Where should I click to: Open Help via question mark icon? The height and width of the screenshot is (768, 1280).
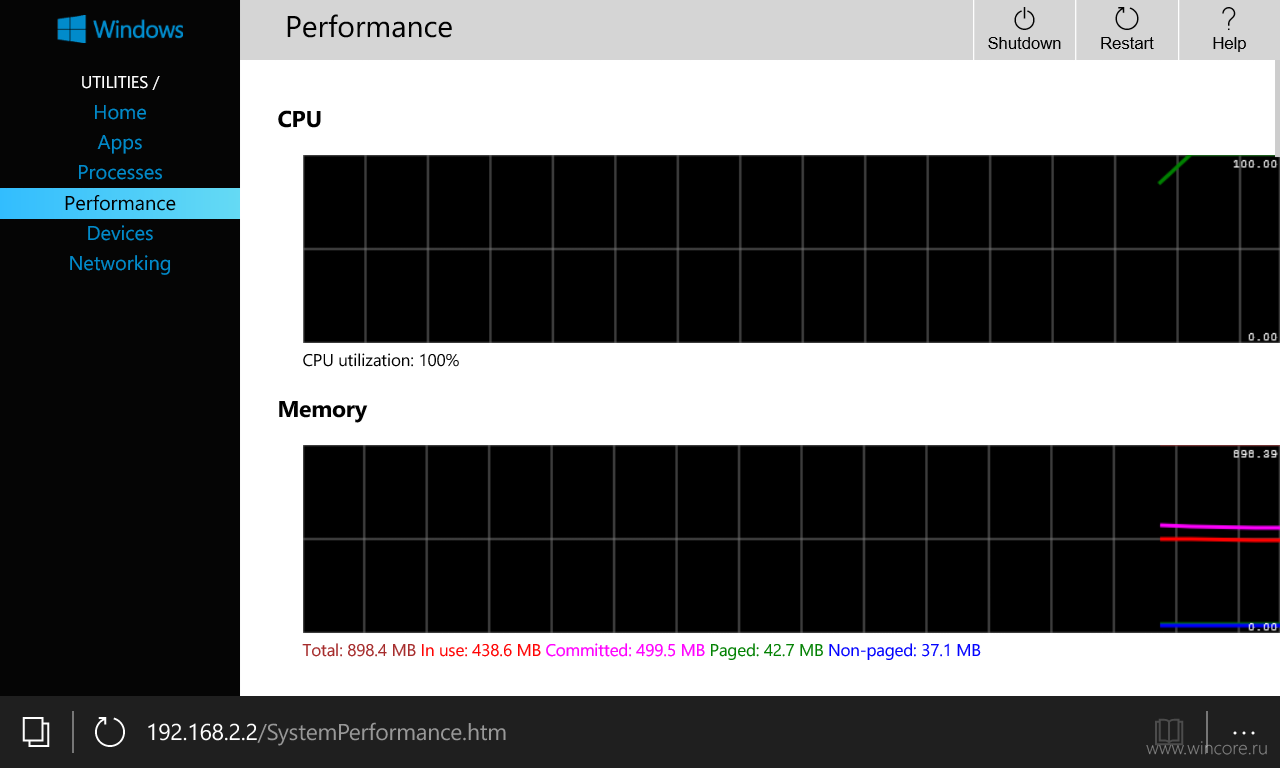[x=1229, y=18]
